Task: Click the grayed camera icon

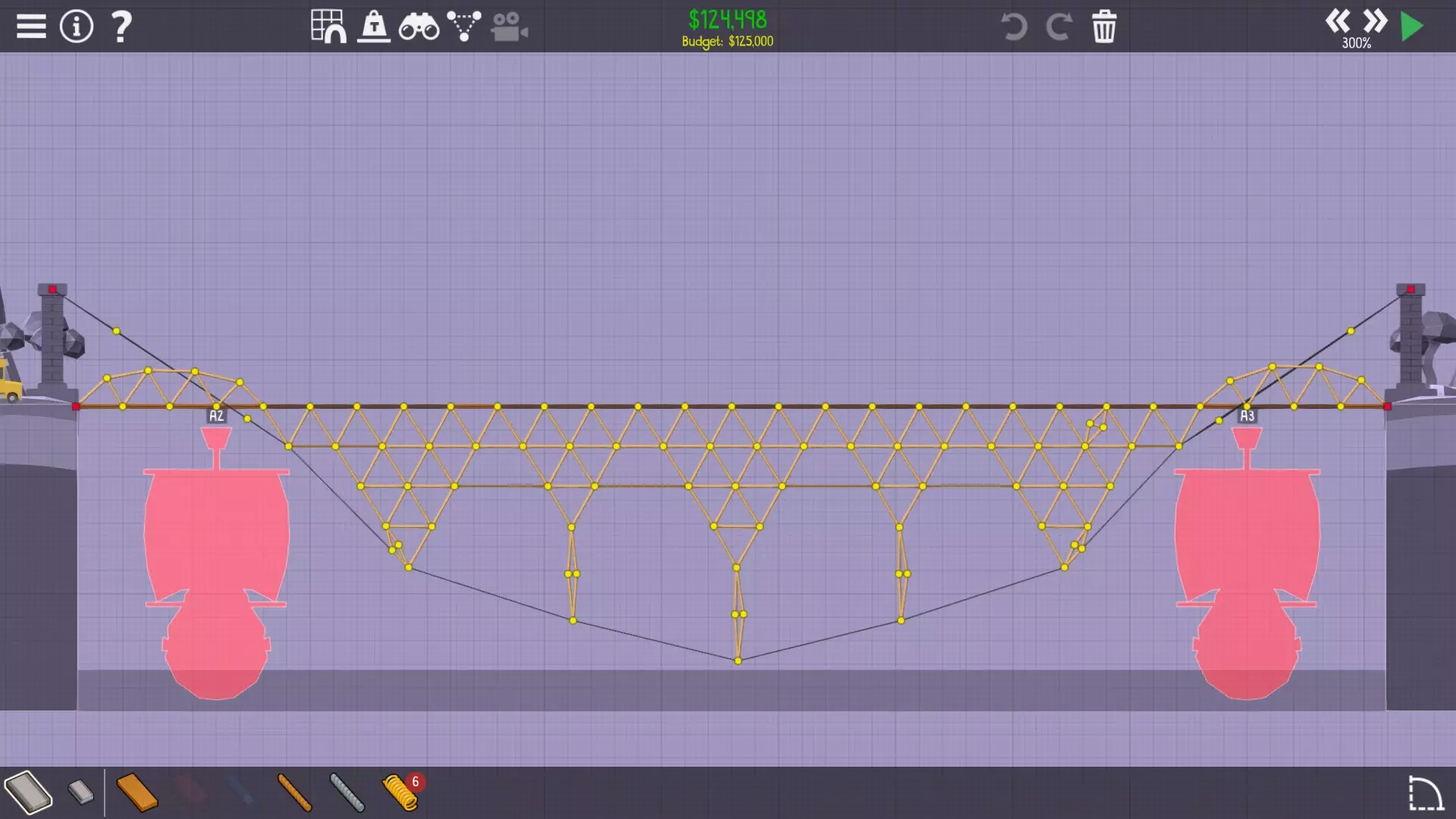Action: [509, 27]
